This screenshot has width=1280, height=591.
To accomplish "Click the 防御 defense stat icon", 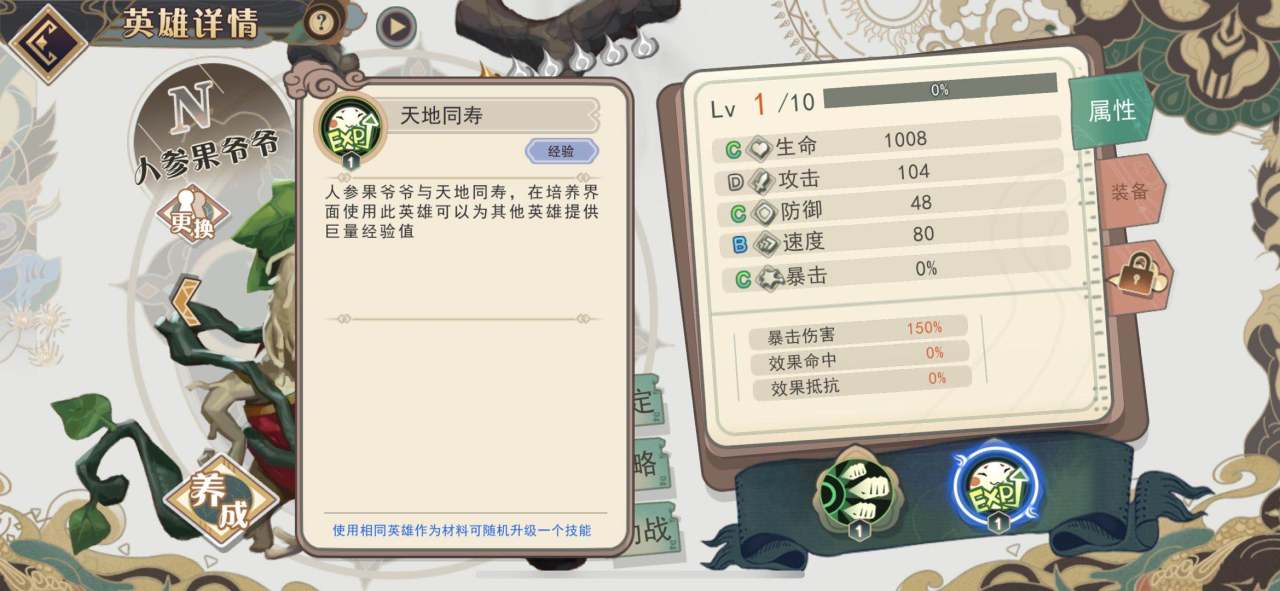I will [764, 212].
